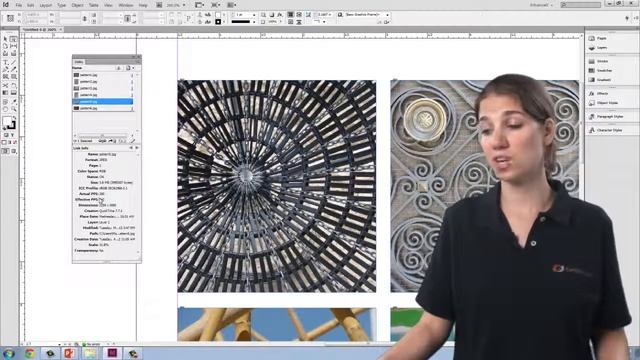The width and height of the screenshot is (640, 360).
Task: Toggle Apply None red slash button
Action: coord(15,142)
